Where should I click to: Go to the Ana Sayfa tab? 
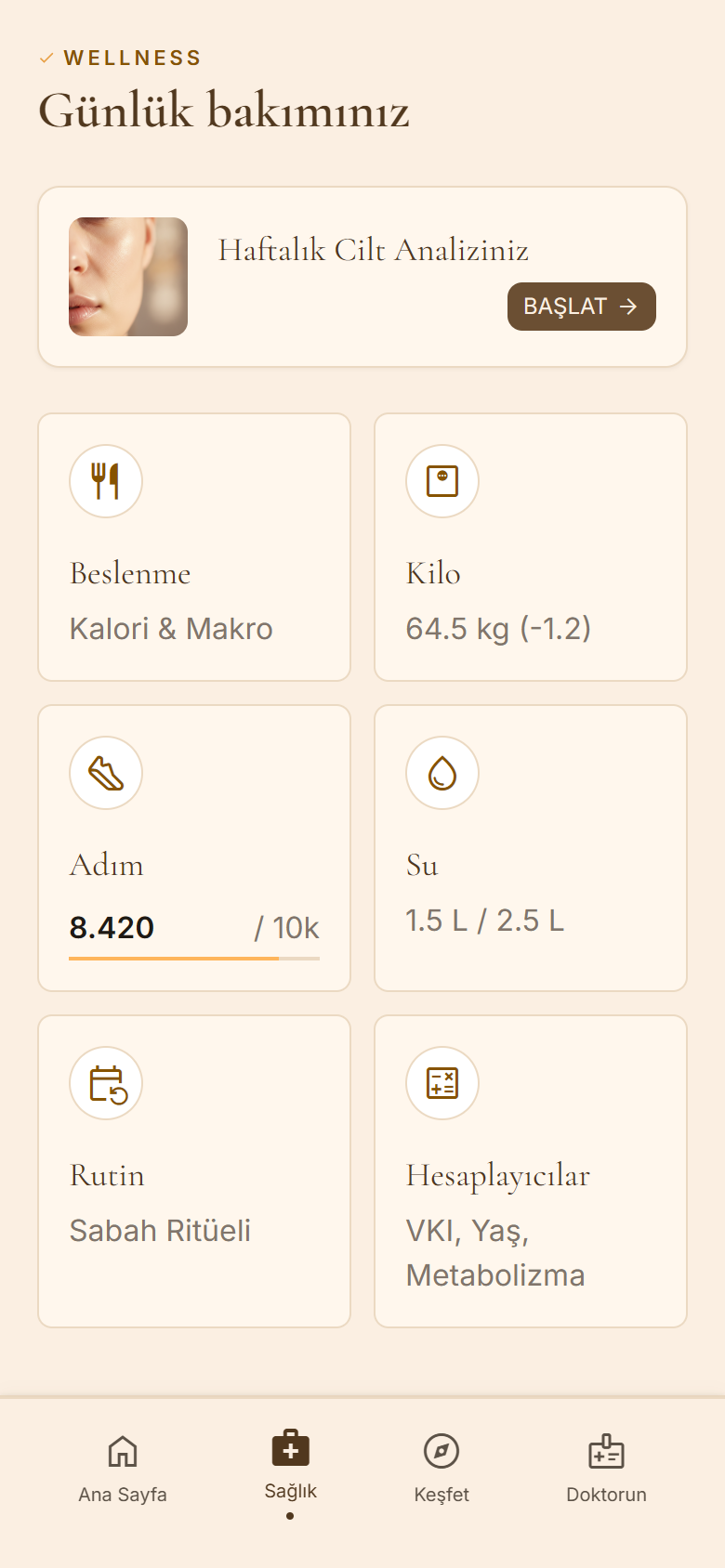pyautogui.click(x=123, y=1470)
